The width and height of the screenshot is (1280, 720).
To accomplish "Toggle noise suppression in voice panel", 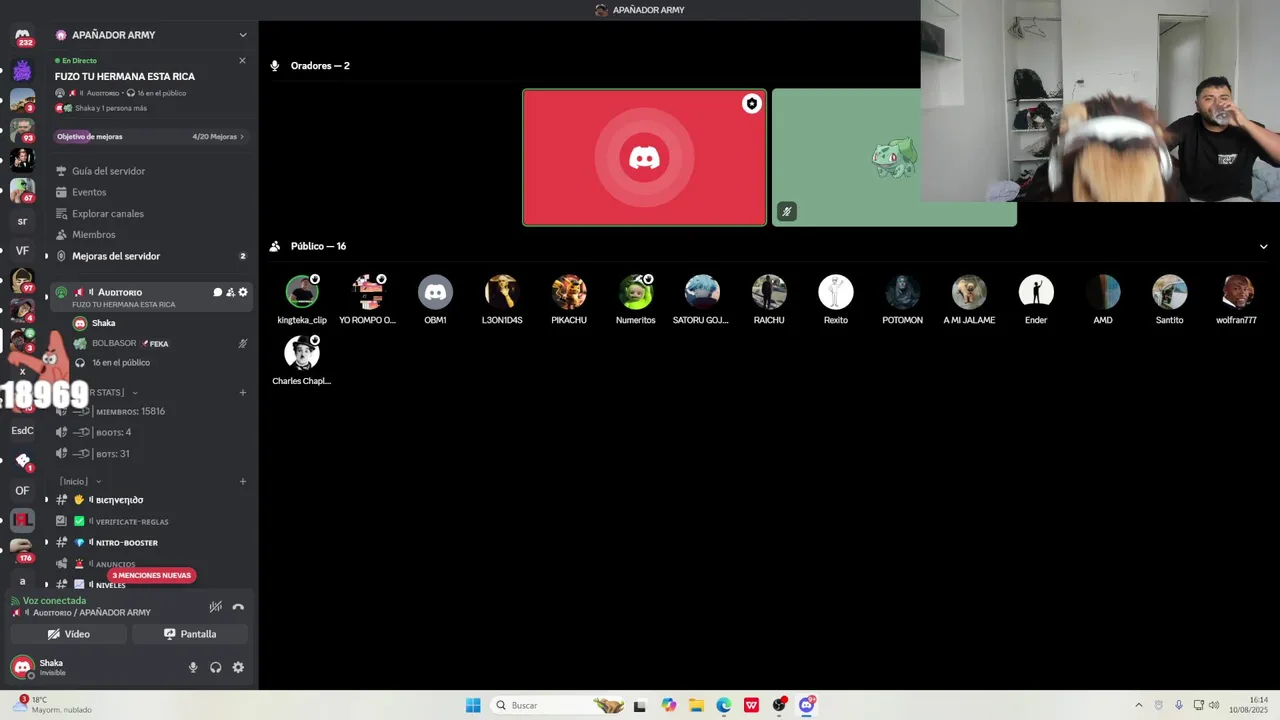I will [x=215, y=606].
